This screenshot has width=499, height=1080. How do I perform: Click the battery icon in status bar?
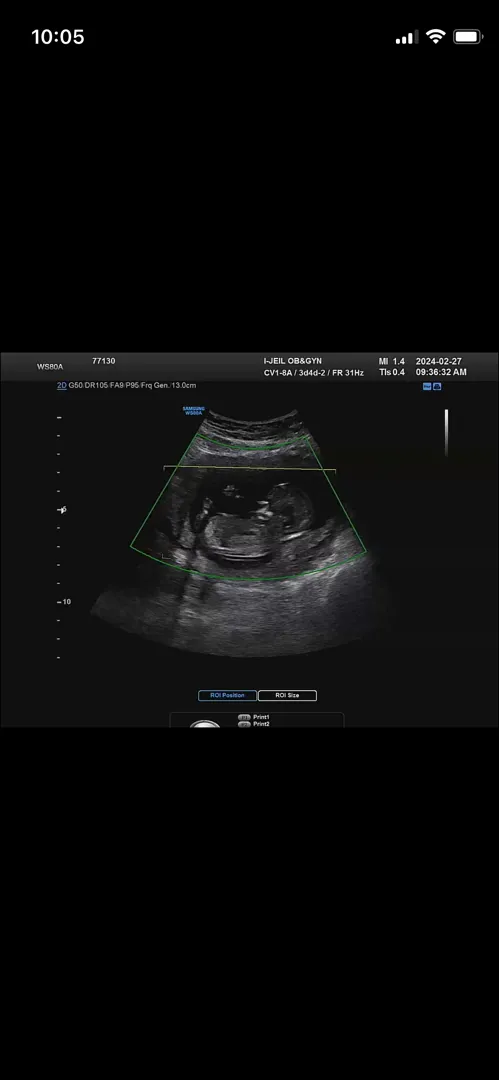(x=467, y=37)
